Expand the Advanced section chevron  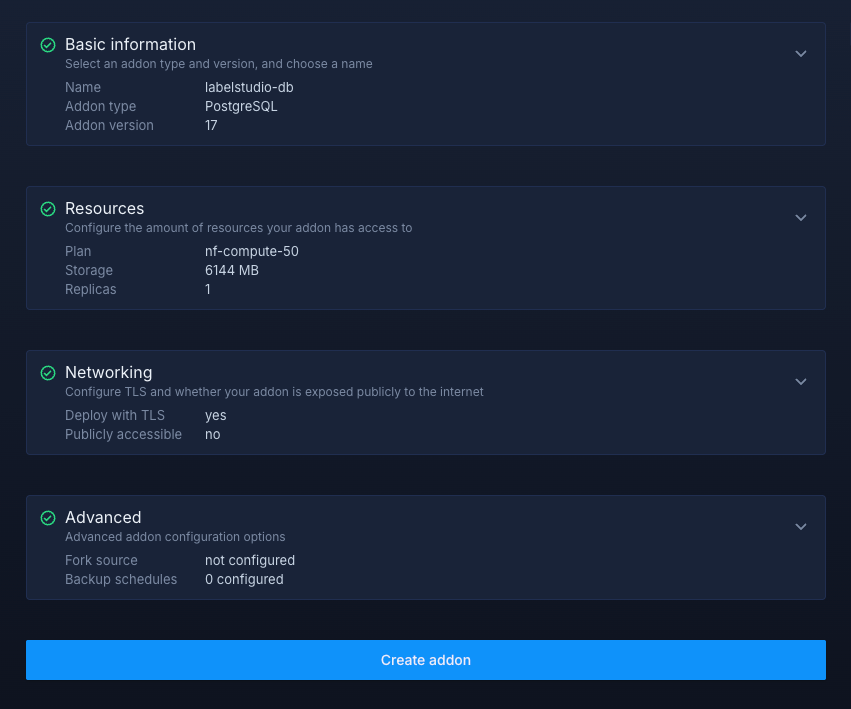pyautogui.click(x=800, y=527)
